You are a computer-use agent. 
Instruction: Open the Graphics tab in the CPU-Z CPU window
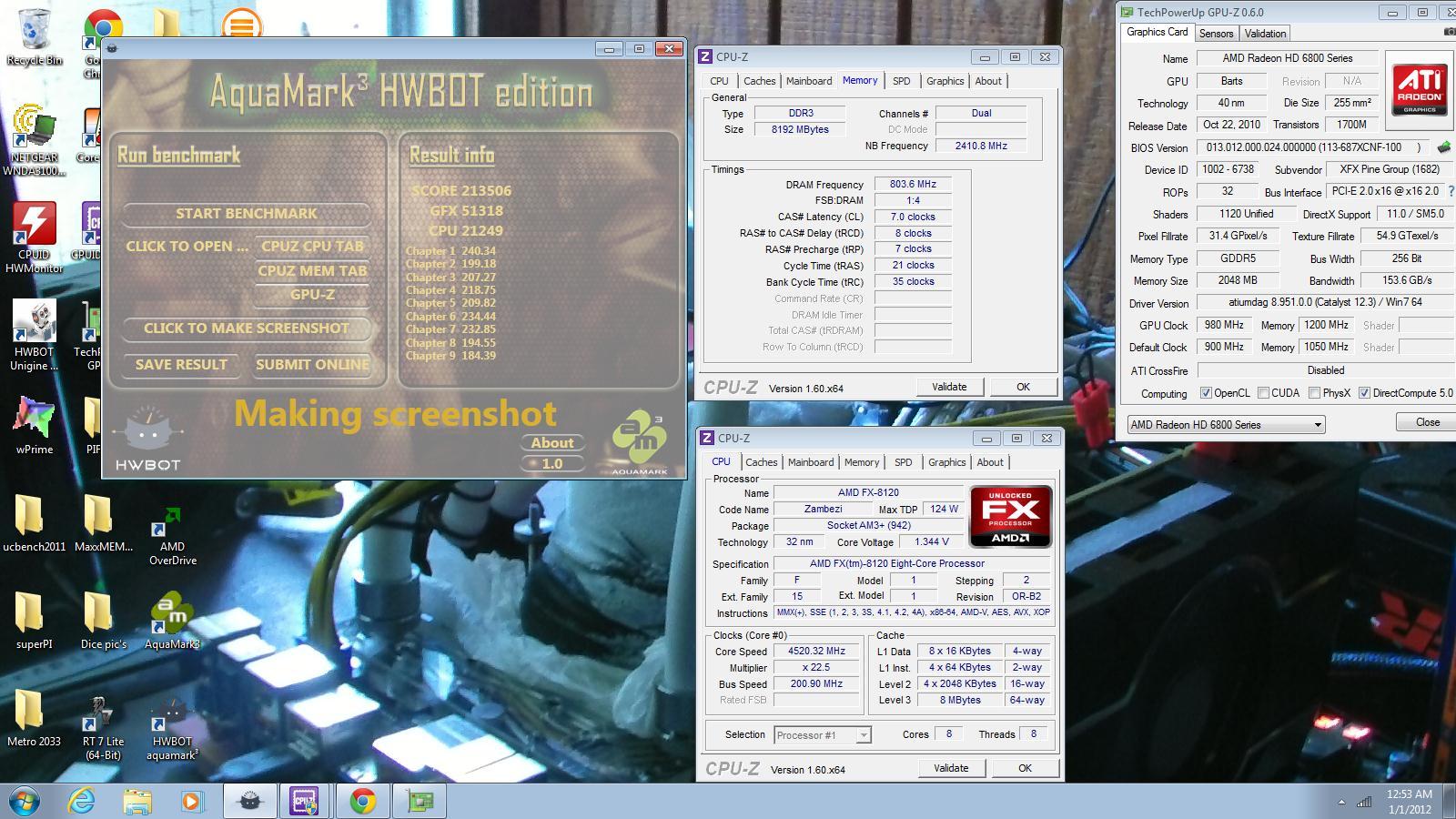(946, 462)
